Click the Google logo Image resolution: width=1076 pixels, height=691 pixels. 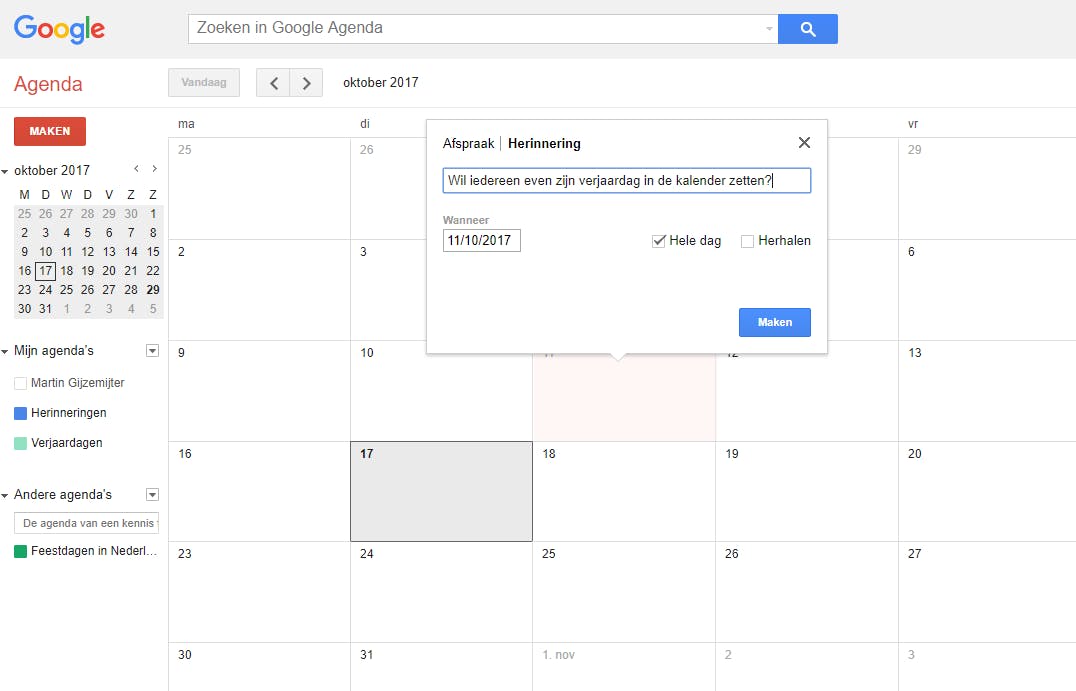click(x=59, y=29)
